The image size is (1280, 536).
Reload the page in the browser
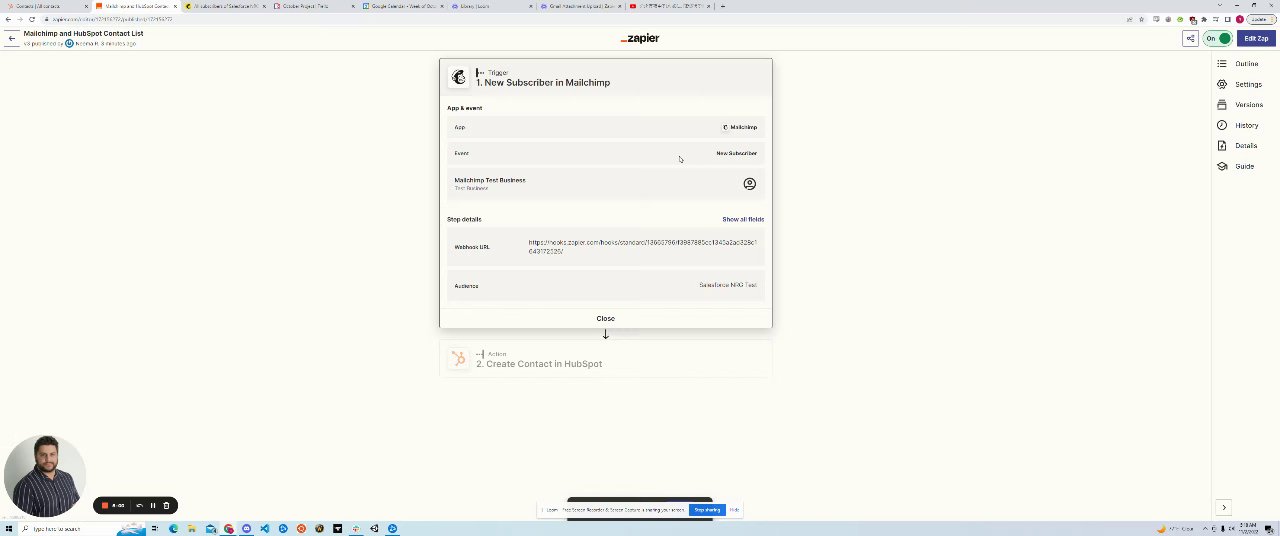(31, 19)
